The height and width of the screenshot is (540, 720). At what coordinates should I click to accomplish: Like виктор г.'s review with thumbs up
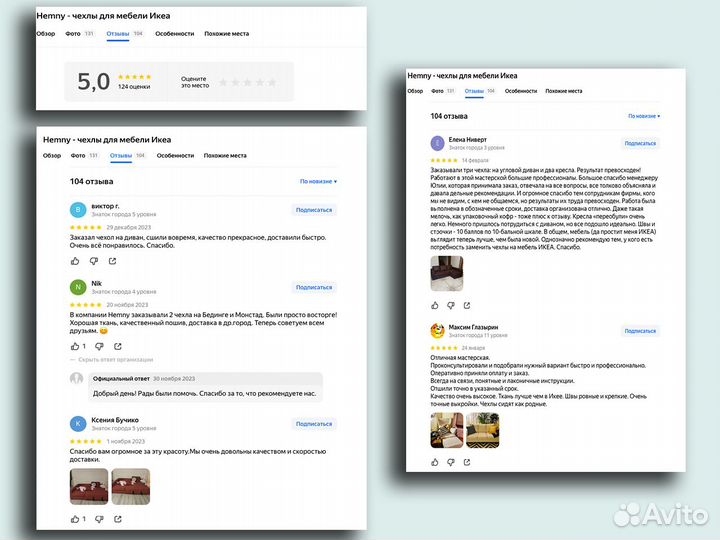click(x=75, y=261)
